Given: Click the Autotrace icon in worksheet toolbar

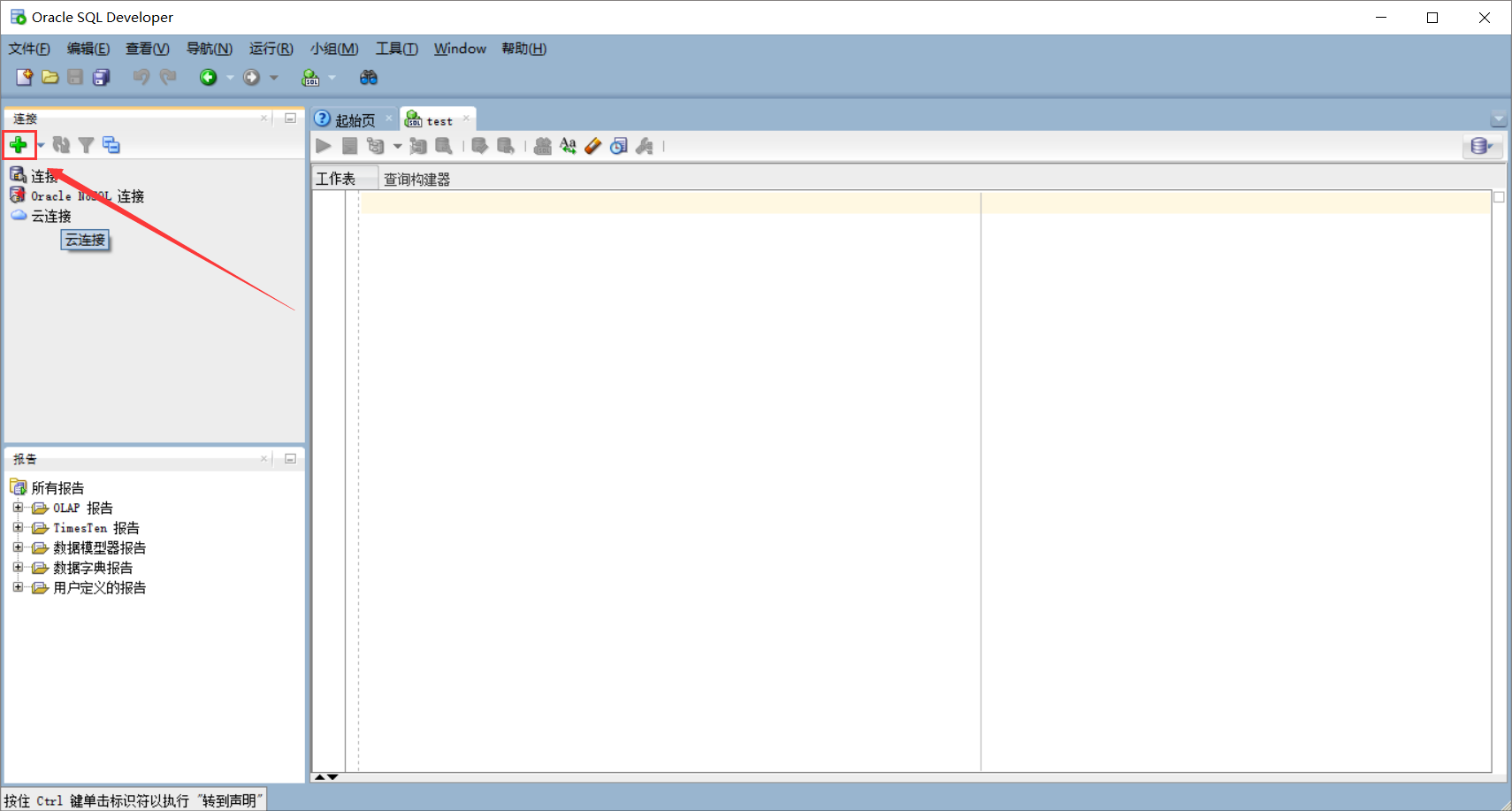Looking at the screenshot, I should (x=418, y=146).
